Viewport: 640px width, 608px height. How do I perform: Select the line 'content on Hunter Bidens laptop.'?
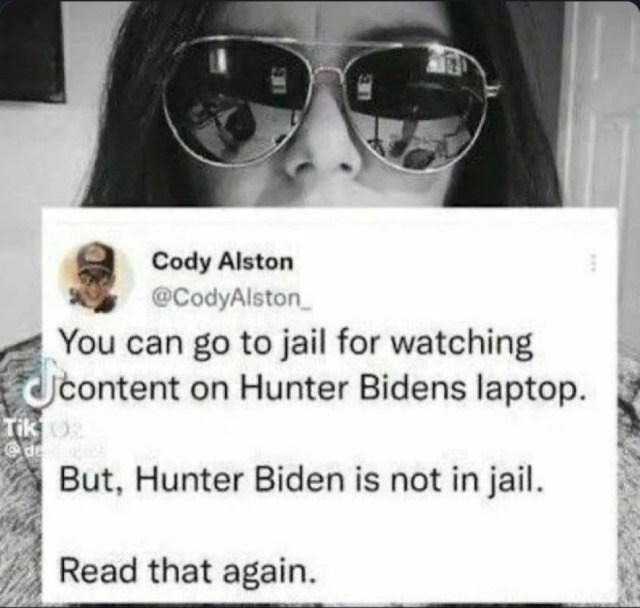[x=322, y=388]
